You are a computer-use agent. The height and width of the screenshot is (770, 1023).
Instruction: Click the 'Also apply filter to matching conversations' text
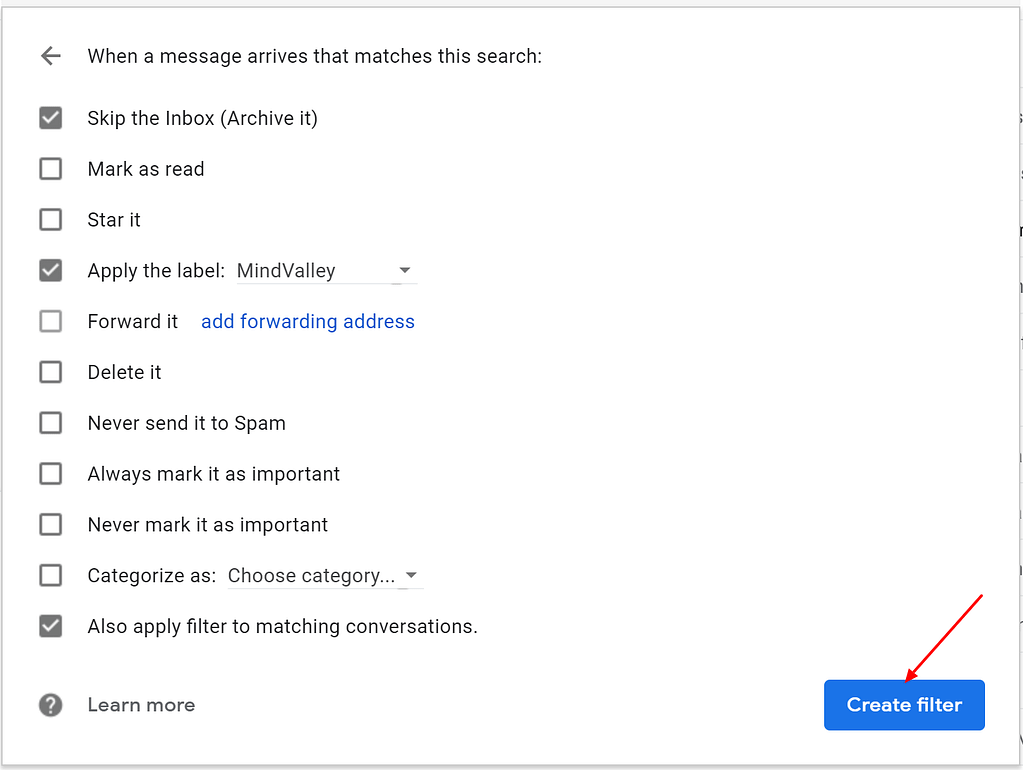click(x=282, y=626)
